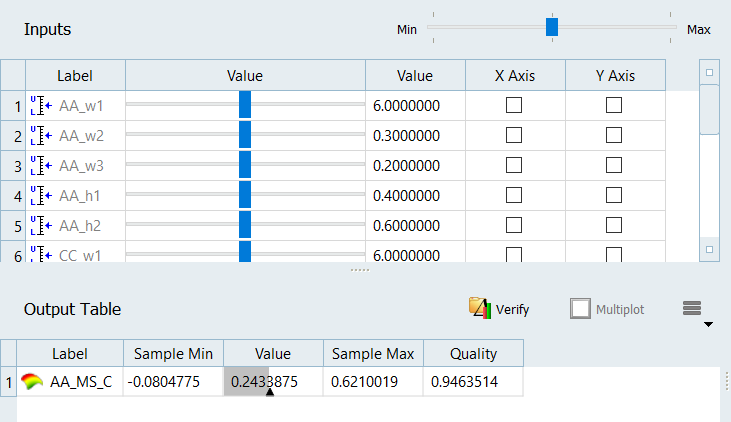Click the AA_w1 value field 6.0000000
731x422 pixels.
[x=415, y=106]
